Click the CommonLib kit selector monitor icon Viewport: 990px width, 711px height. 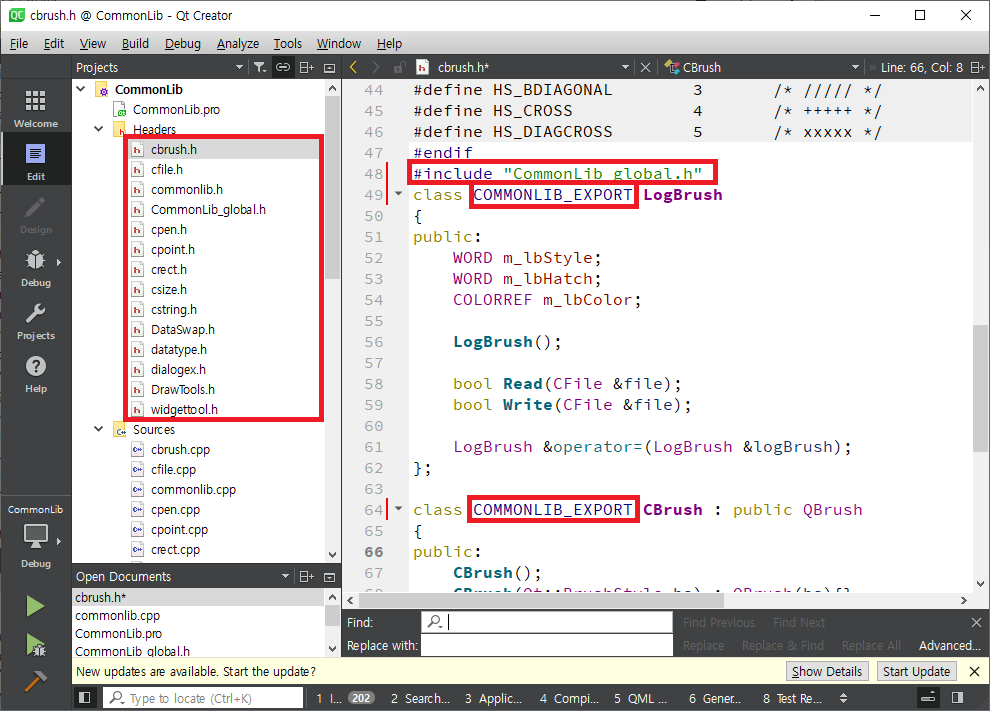(x=35, y=536)
